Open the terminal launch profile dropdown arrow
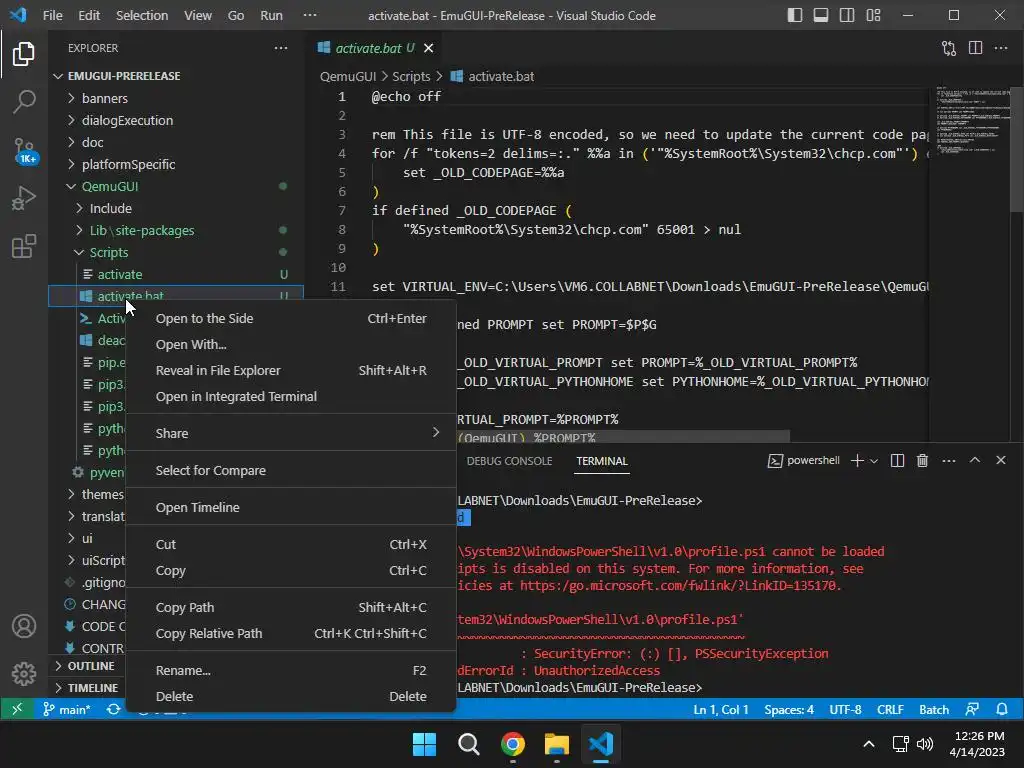The width and height of the screenshot is (1024, 768). [x=874, y=461]
